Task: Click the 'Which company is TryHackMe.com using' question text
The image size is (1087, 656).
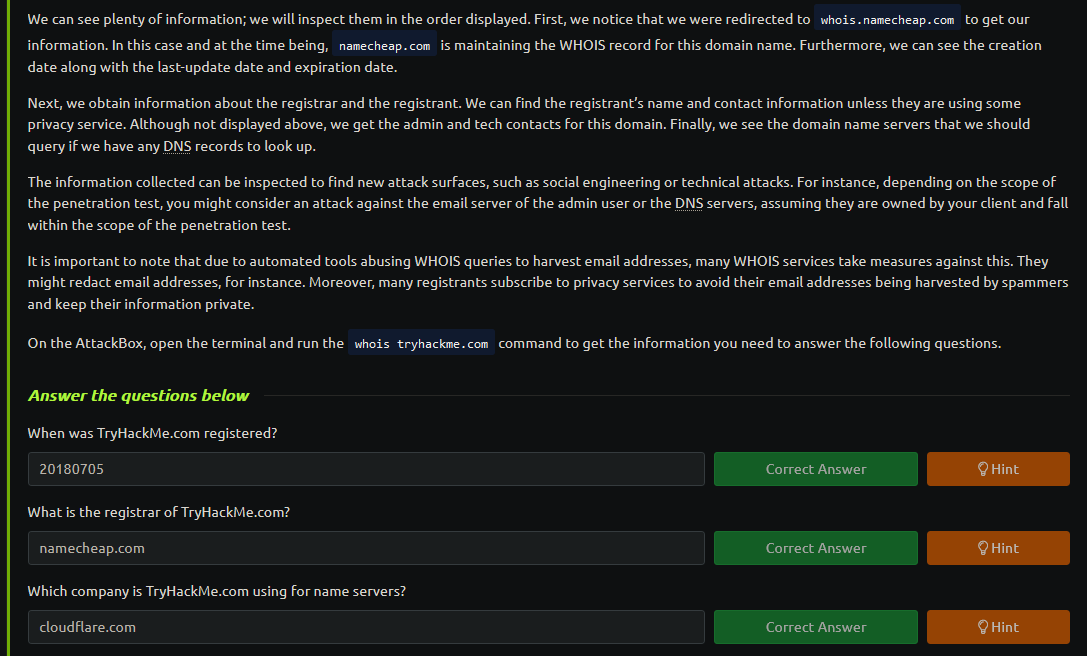Action: [216, 592]
